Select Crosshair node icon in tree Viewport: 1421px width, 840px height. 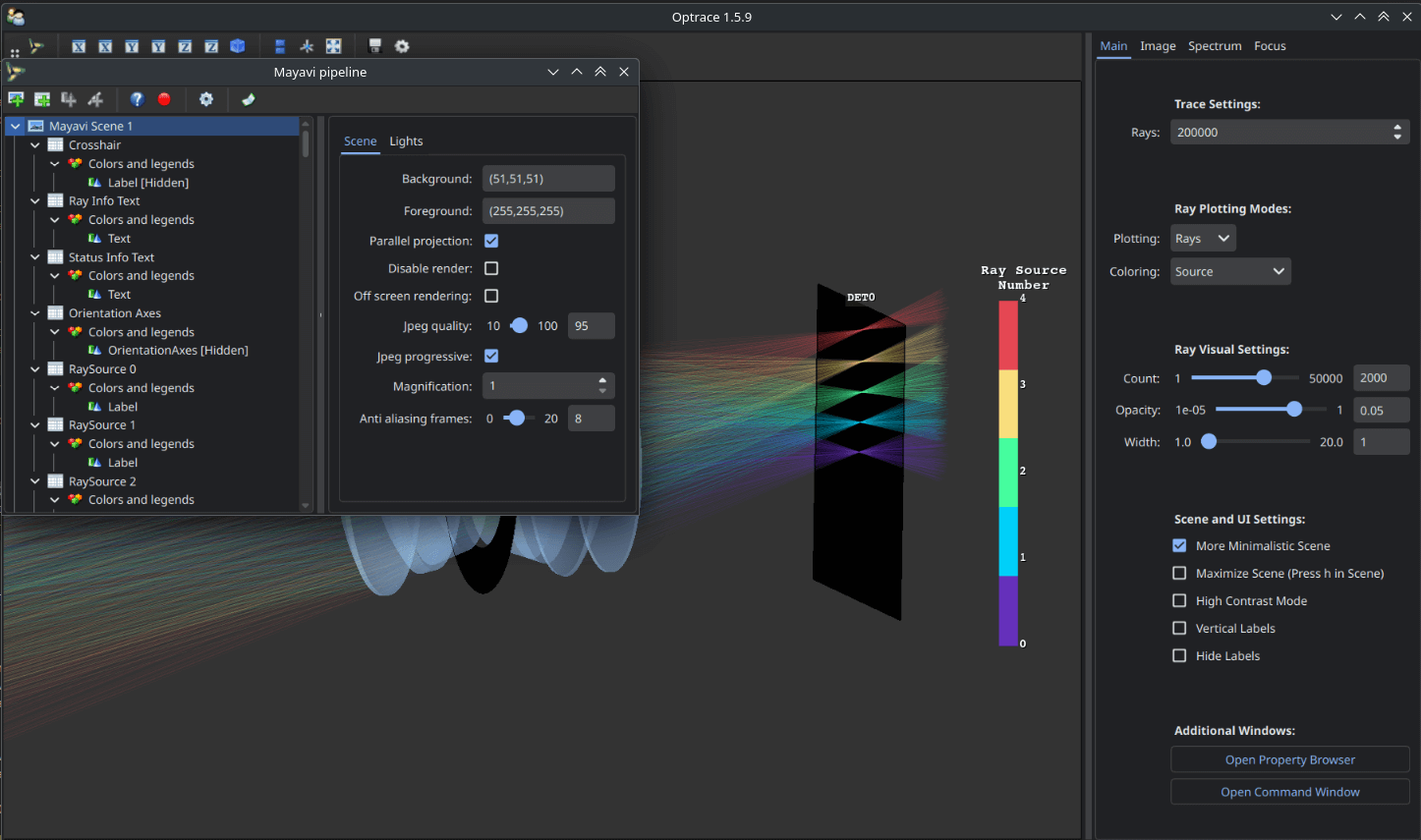point(56,144)
